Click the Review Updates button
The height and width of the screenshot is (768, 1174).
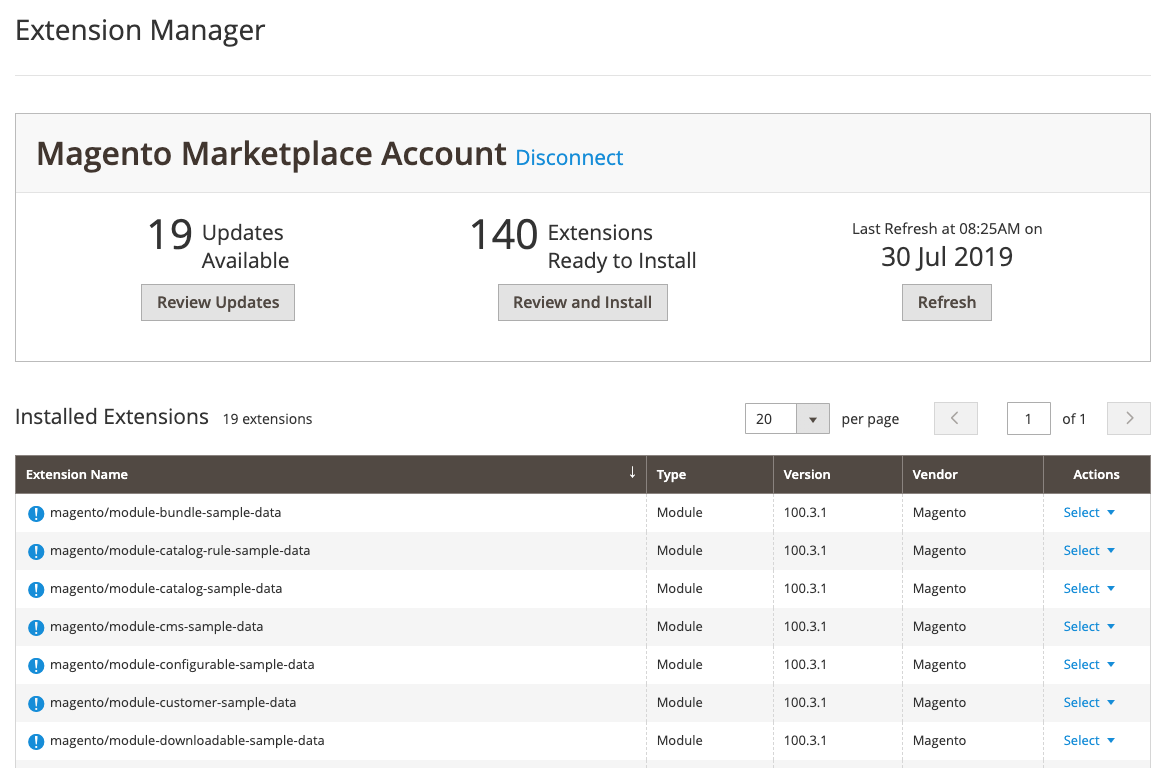(x=217, y=302)
